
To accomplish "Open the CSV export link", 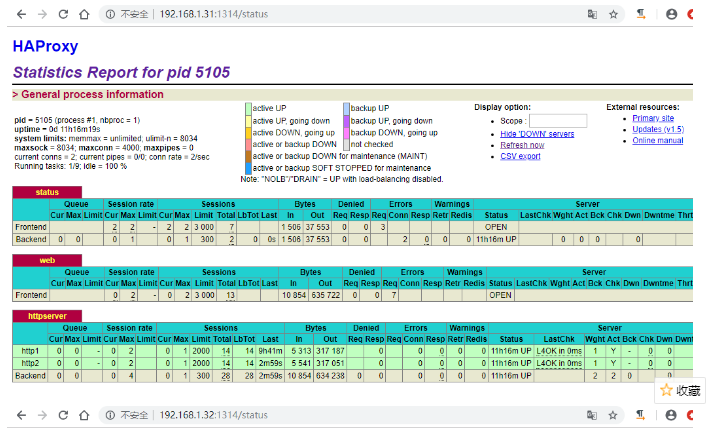I will point(520,156).
